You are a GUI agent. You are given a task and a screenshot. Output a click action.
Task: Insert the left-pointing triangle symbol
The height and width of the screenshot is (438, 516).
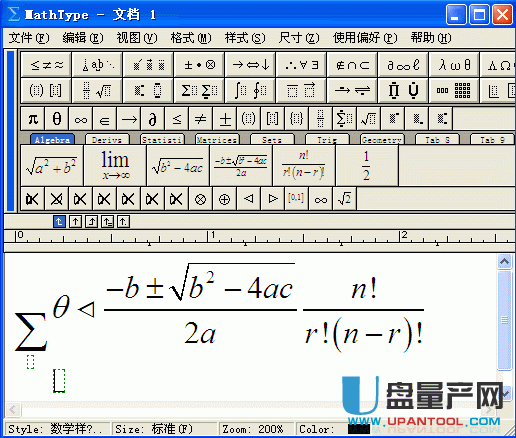coord(248,199)
